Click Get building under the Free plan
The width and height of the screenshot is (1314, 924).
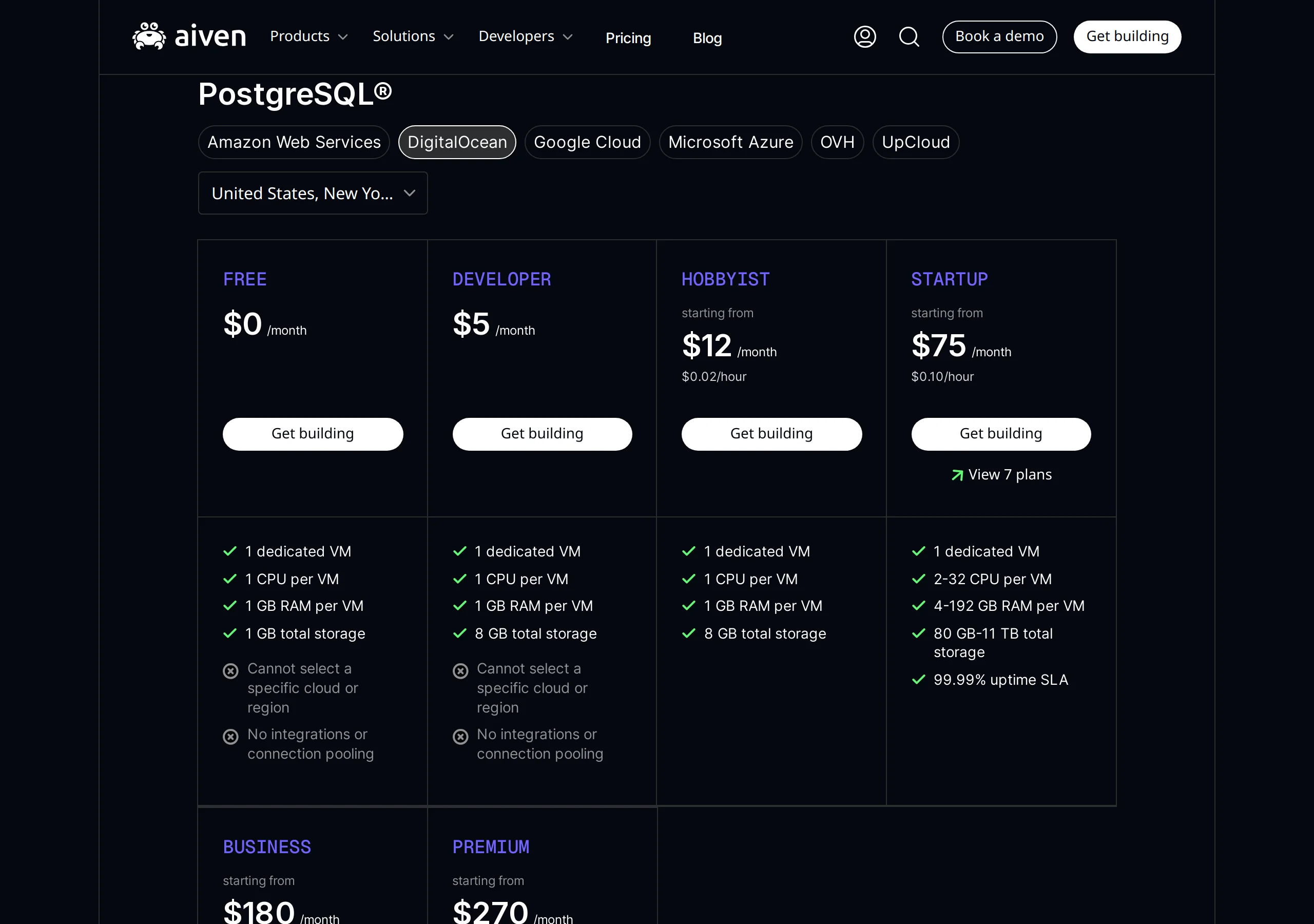click(x=313, y=434)
